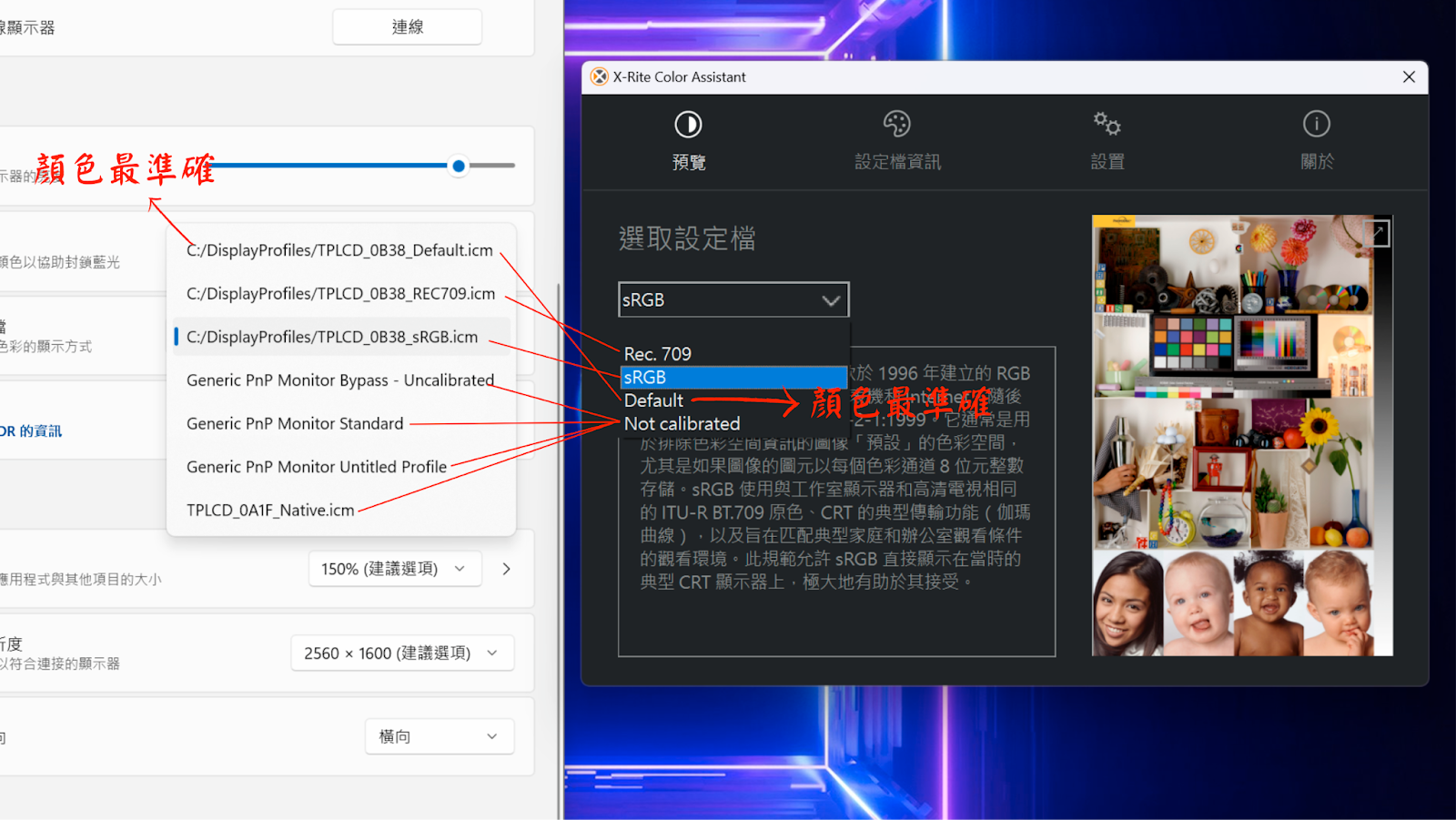Select Generic PnP Monitor Bypass - Uncalibrated
Viewport: 1456px width, 820px height.
[x=340, y=380]
